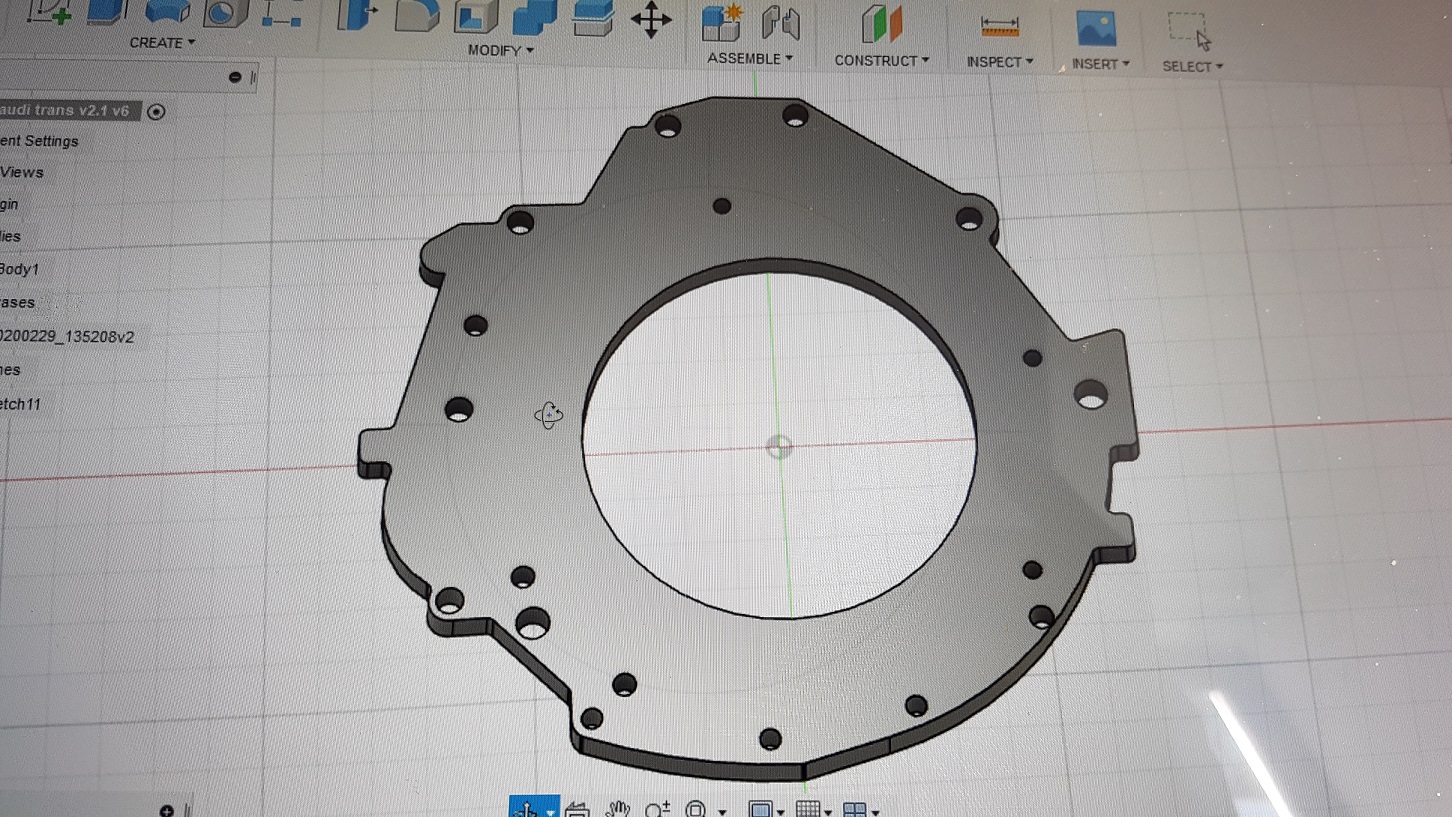Click the Fillet tool in Modify group
This screenshot has height=817, width=1452.
(x=417, y=17)
